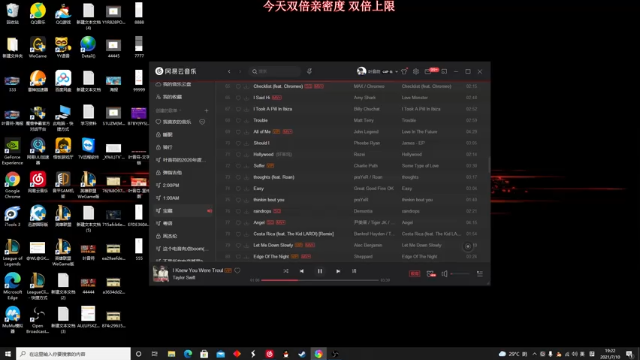The height and width of the screenshot is (360, 640).
Task: Open the now-playing album cover thumbnail
Action: [x=161, y=274]
